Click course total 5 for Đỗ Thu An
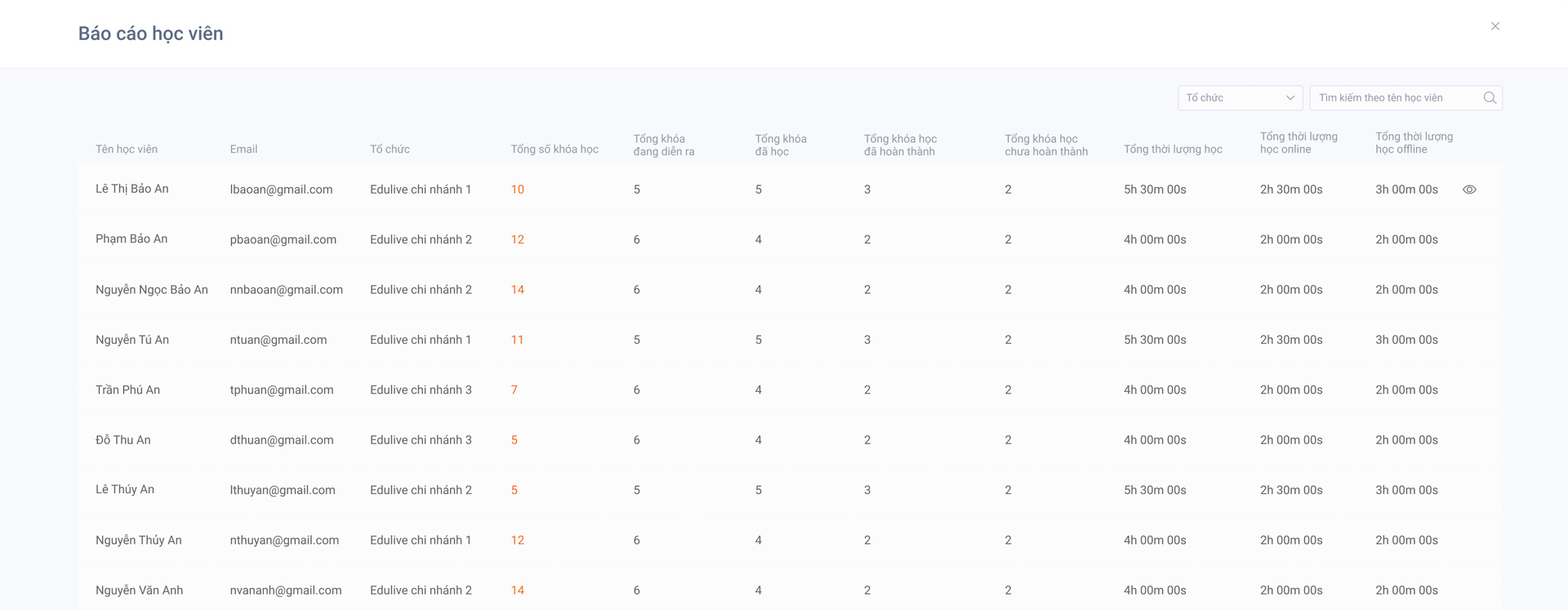Image resolution: width=1568 pixels, height=610 pixels. point(514,440)
